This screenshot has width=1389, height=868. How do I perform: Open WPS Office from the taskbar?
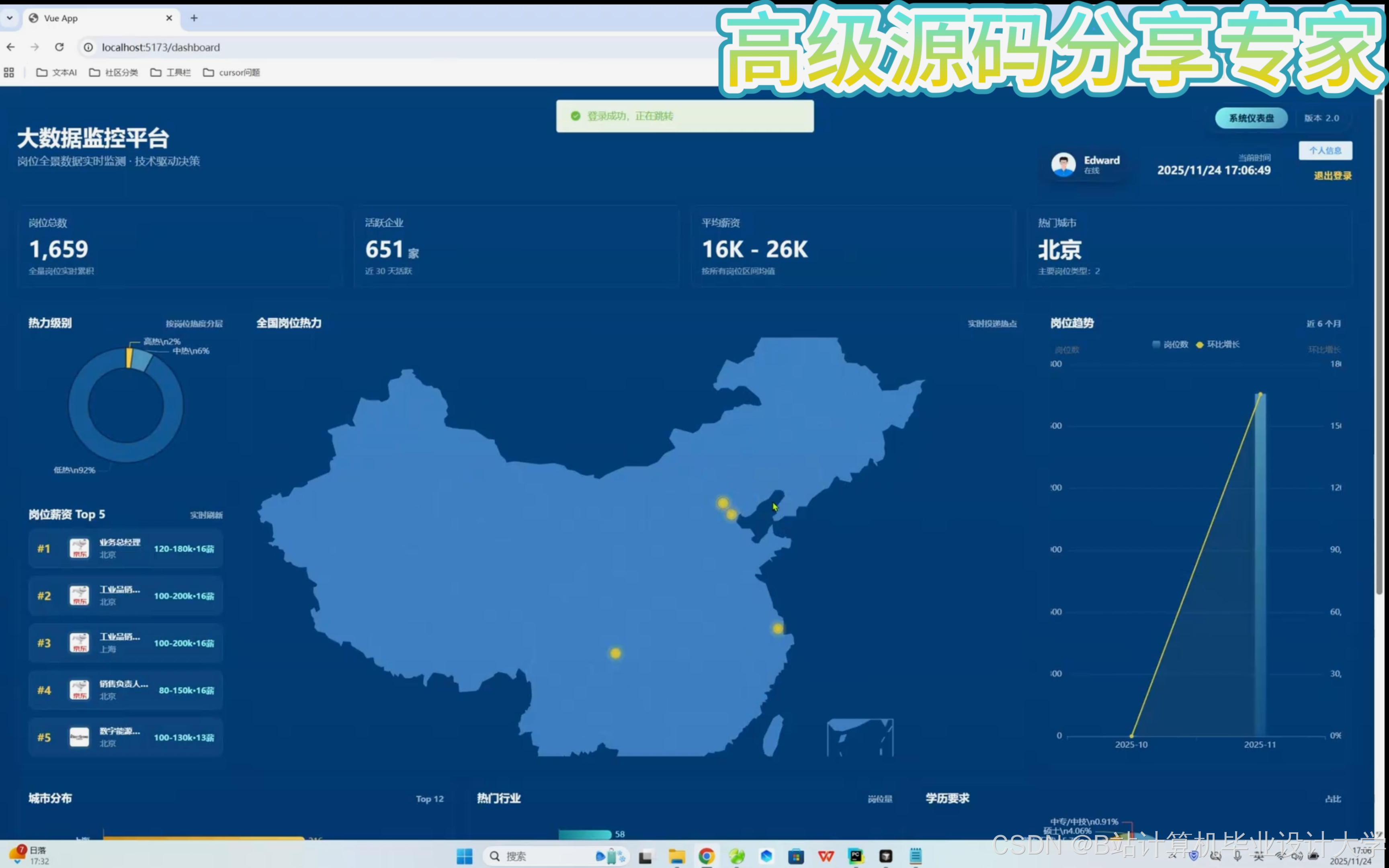click(x=826, y=856)
